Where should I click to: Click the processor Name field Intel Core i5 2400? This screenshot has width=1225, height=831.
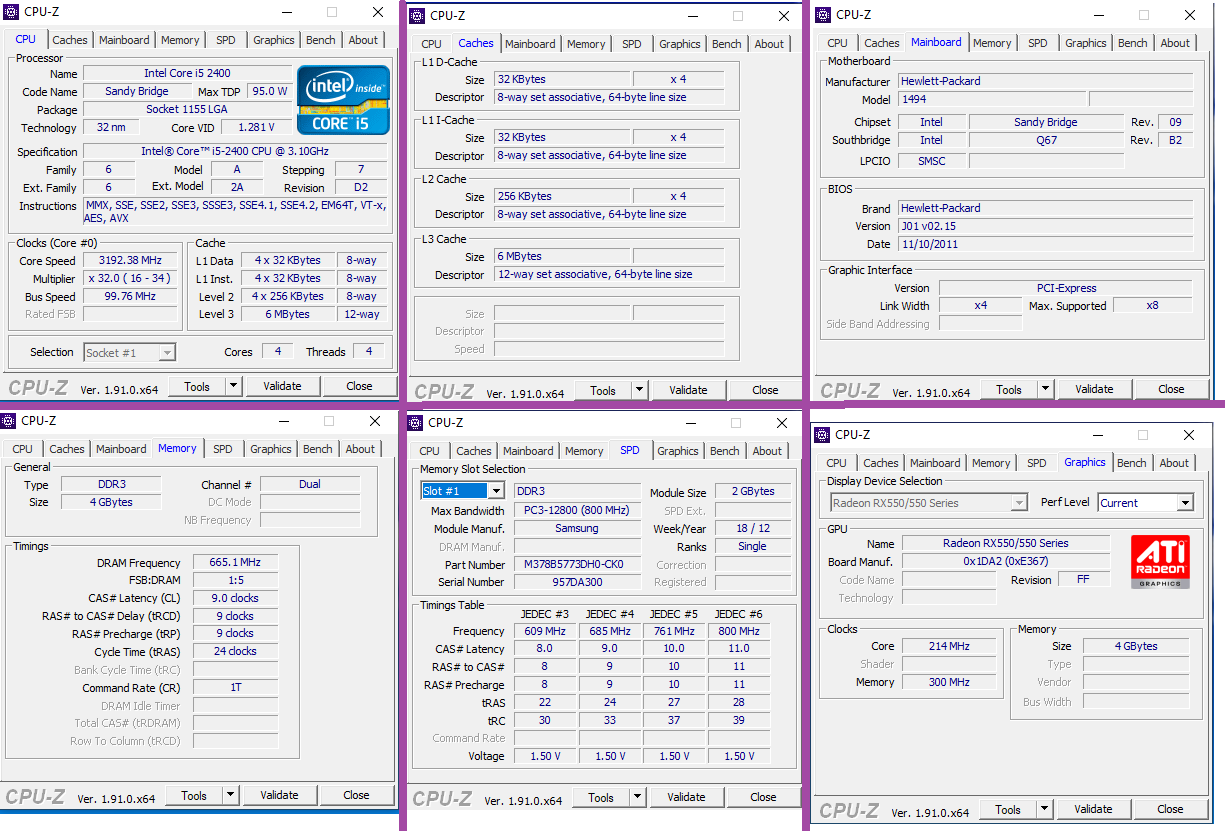click(188, 74)
